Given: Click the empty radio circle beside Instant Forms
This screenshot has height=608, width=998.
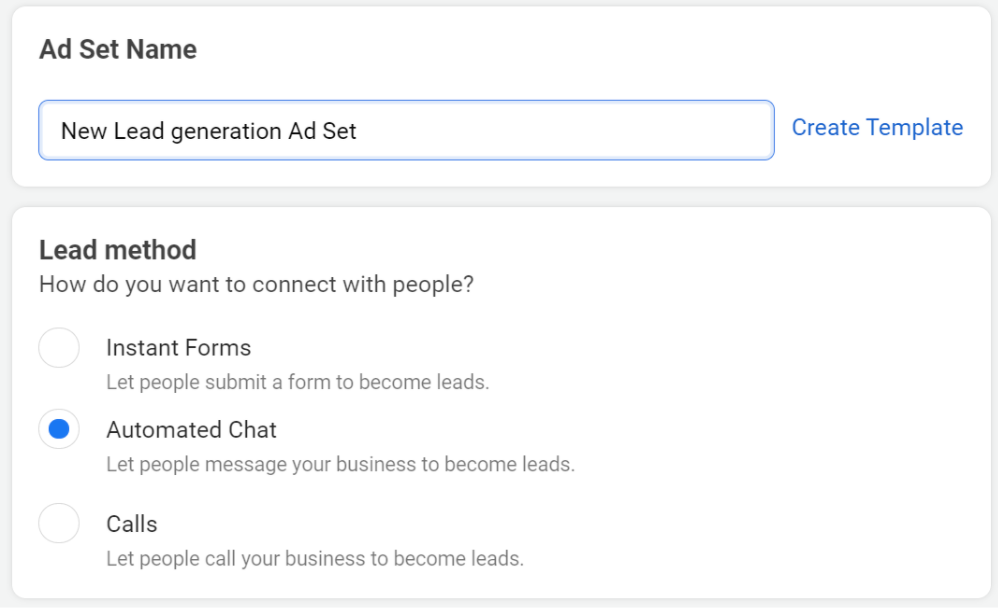Looking at the screenshot, I should tap(59, 347).
